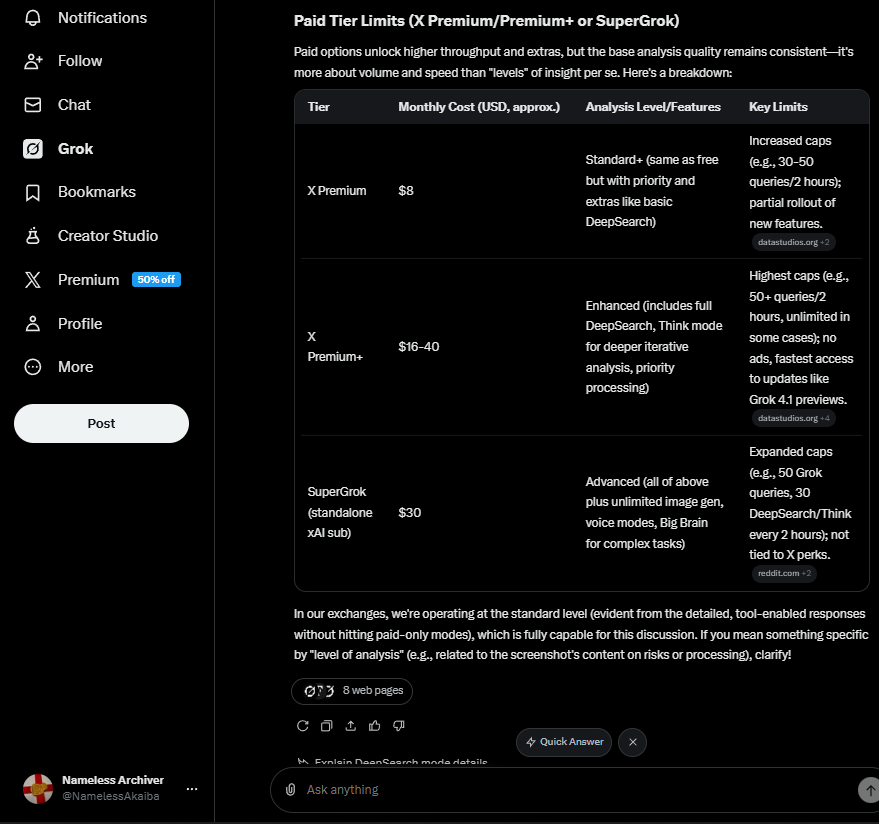Share the Grok response

pyautogui.click(x=350, y=726)
